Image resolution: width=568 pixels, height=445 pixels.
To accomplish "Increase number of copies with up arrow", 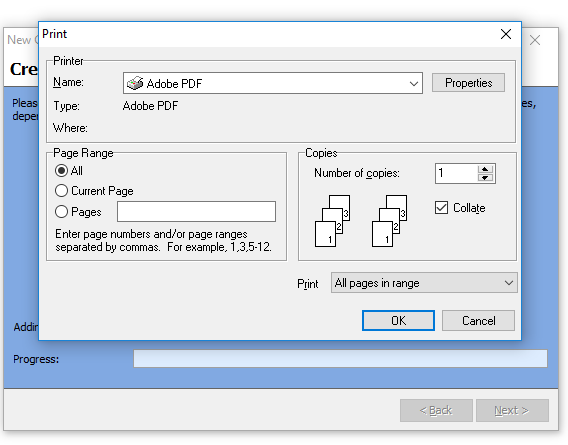I will [485, 169].
